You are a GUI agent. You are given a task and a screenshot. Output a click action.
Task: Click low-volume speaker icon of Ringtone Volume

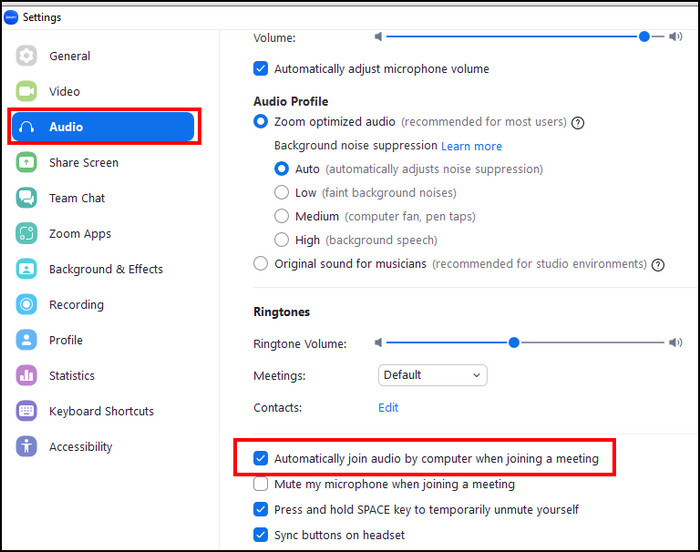(379, 343)
